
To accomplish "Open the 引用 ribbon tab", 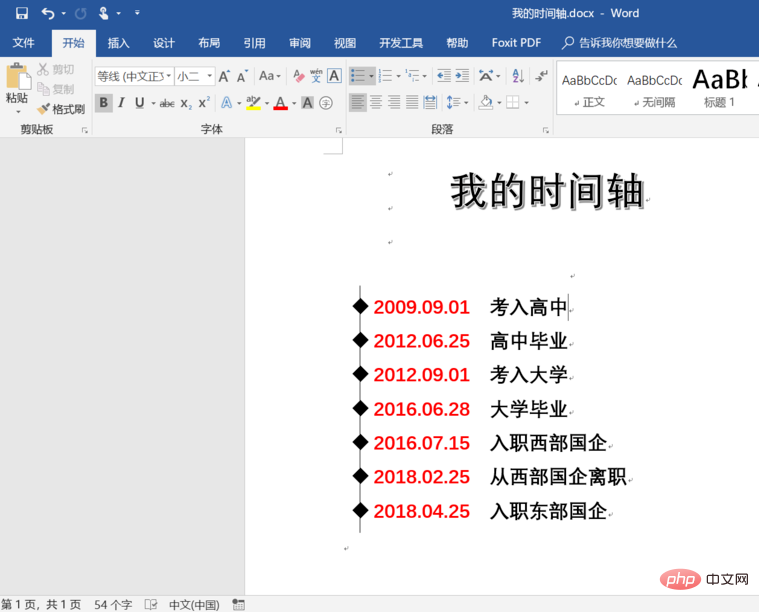I will point(254,43).
